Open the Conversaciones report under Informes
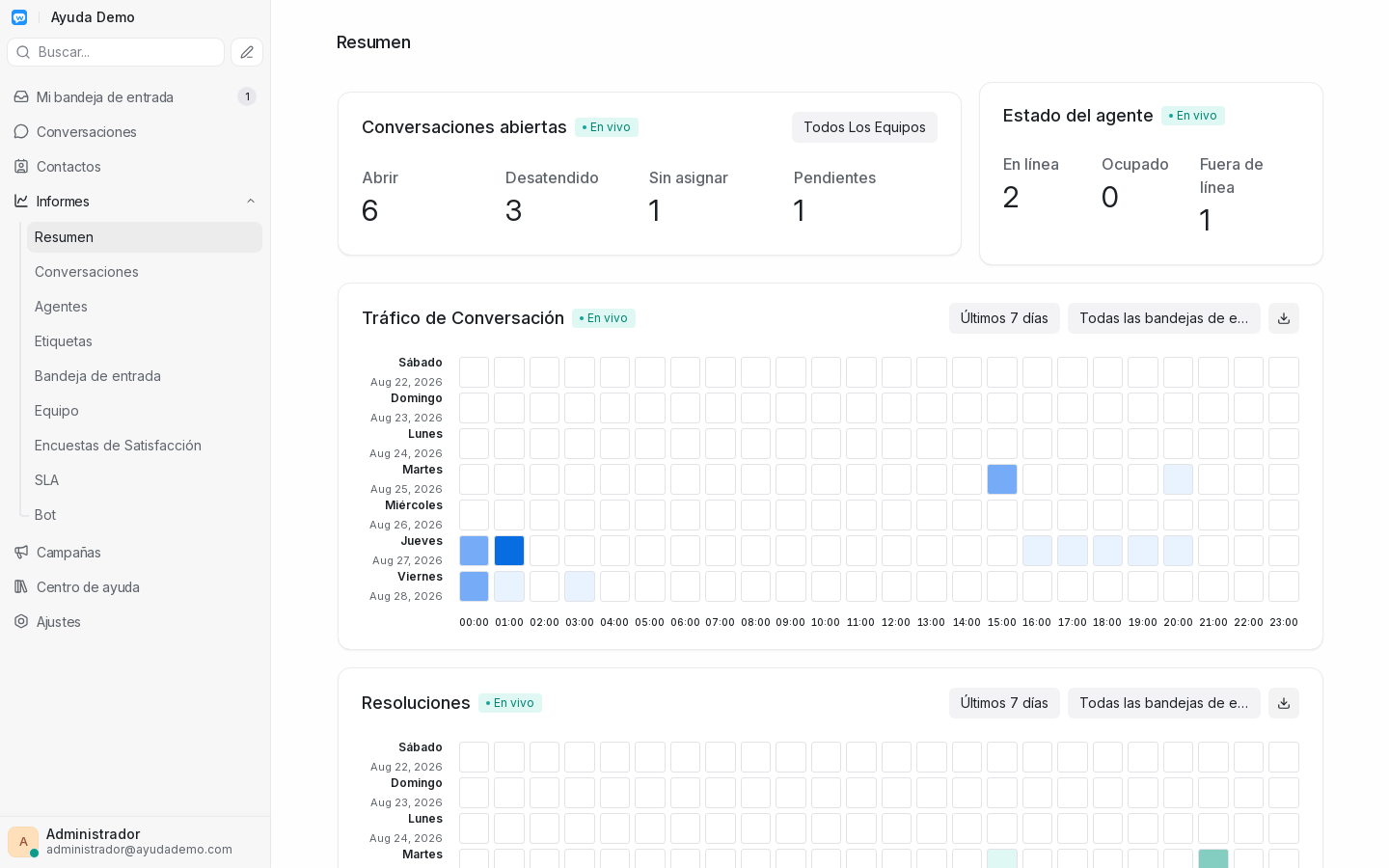 (x=145, y=272)
